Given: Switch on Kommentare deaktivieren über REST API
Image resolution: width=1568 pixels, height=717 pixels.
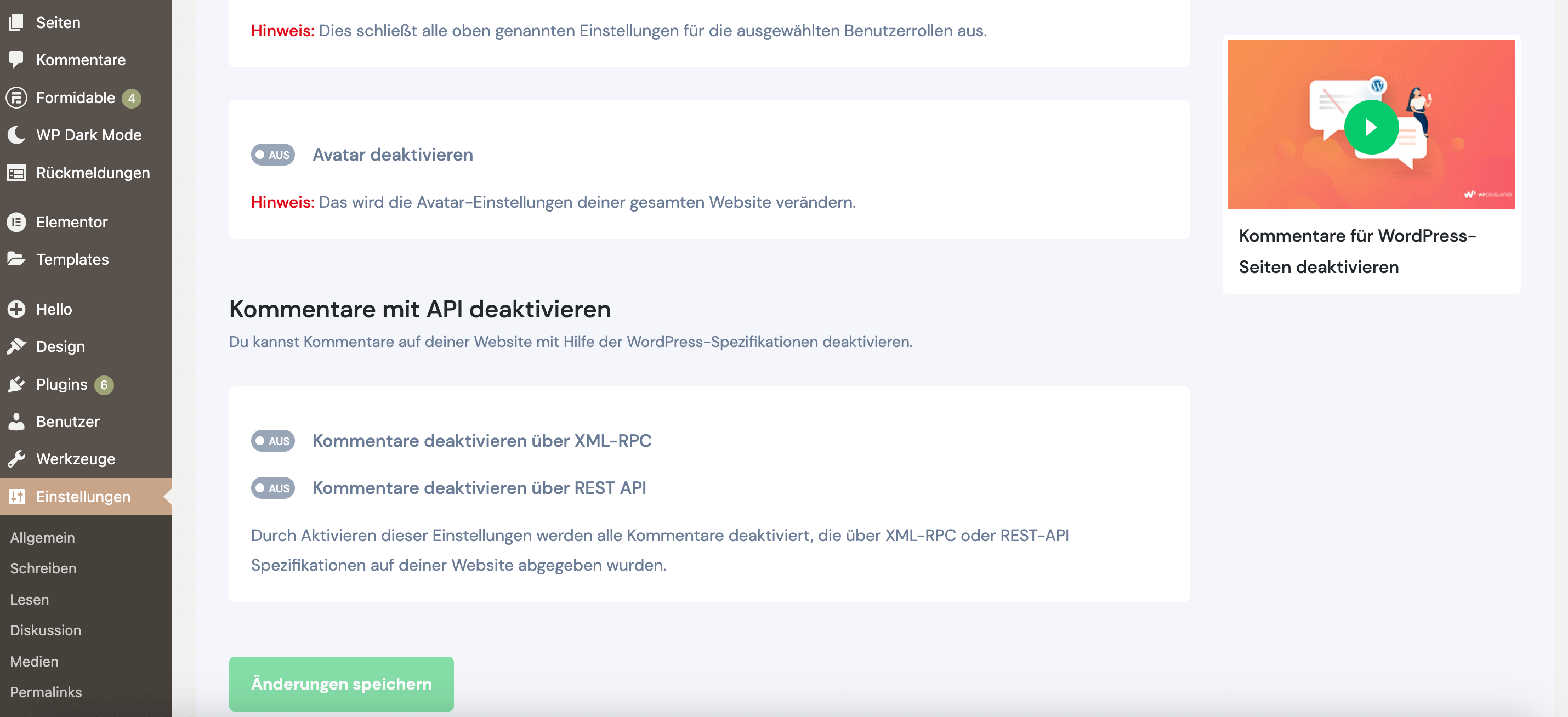Looking at the screenshot, I should [272, 487].
